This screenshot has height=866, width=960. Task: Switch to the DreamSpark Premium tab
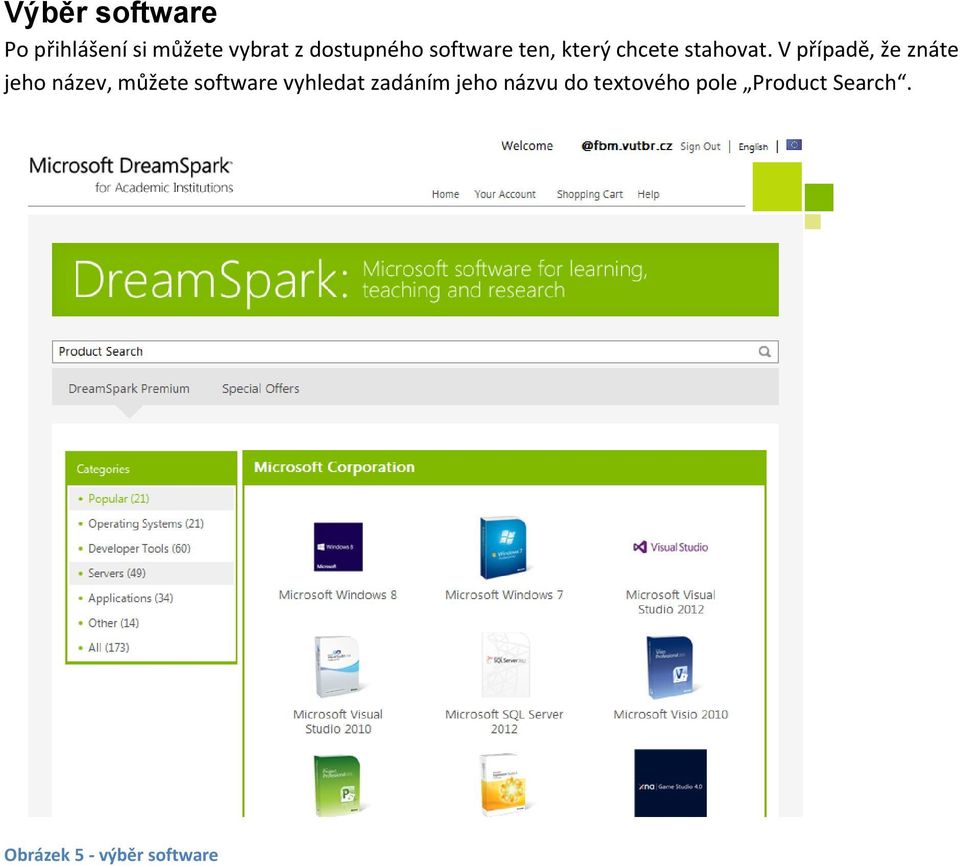pyautogui.click(x=129, y=388)
